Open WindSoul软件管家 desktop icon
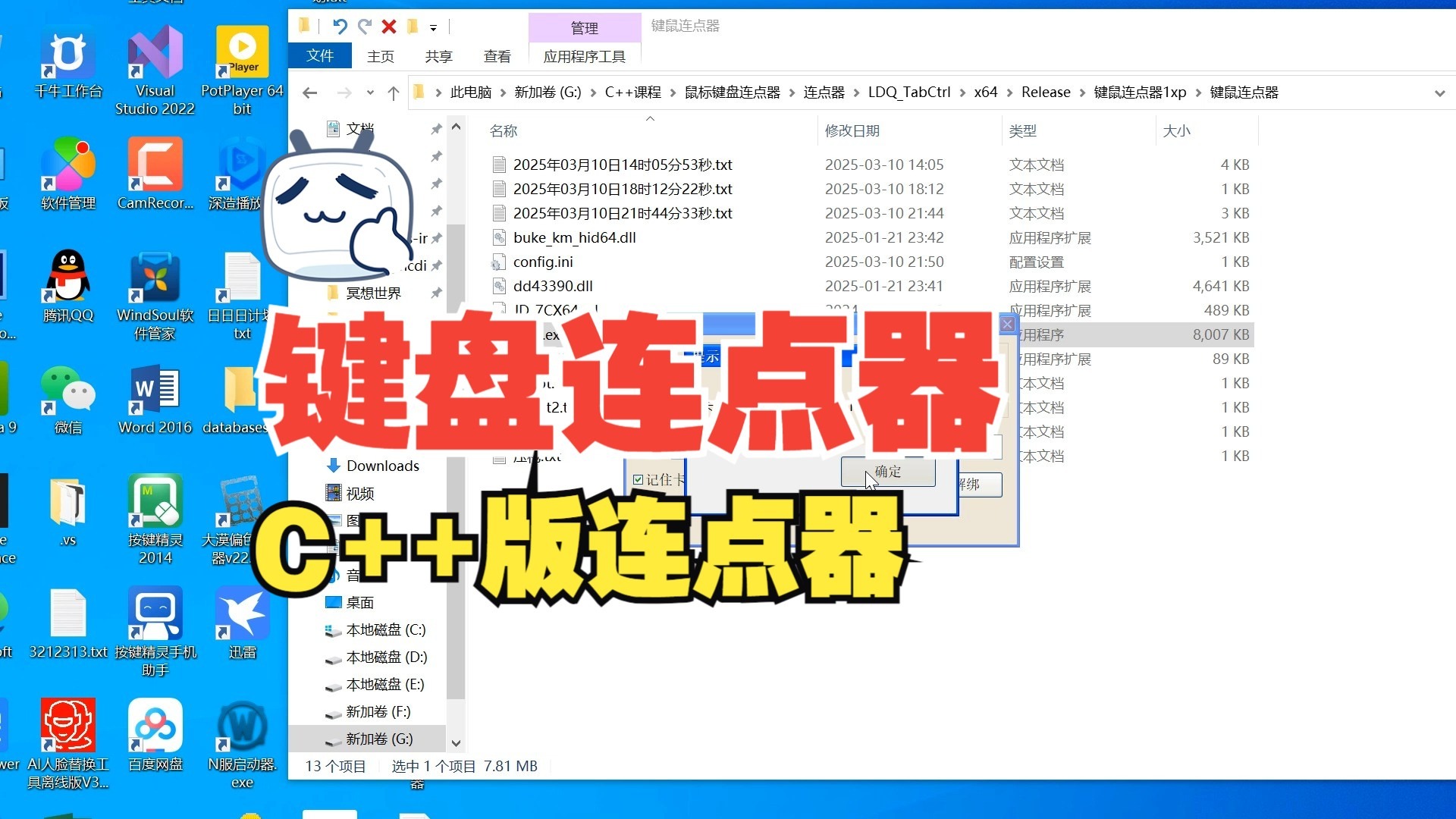 click(155, 295)
